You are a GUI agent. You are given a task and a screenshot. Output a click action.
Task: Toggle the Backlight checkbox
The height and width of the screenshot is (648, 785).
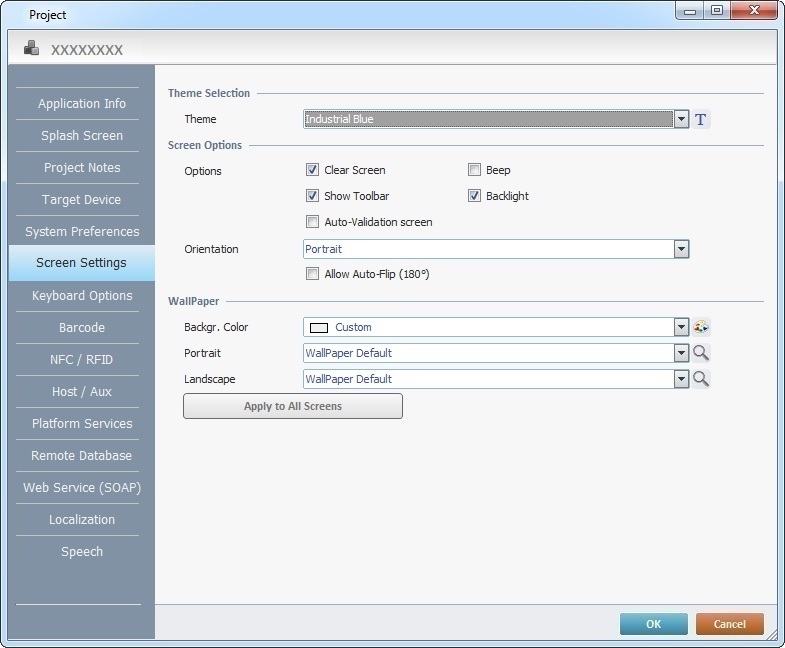click(x=475, y=196)
